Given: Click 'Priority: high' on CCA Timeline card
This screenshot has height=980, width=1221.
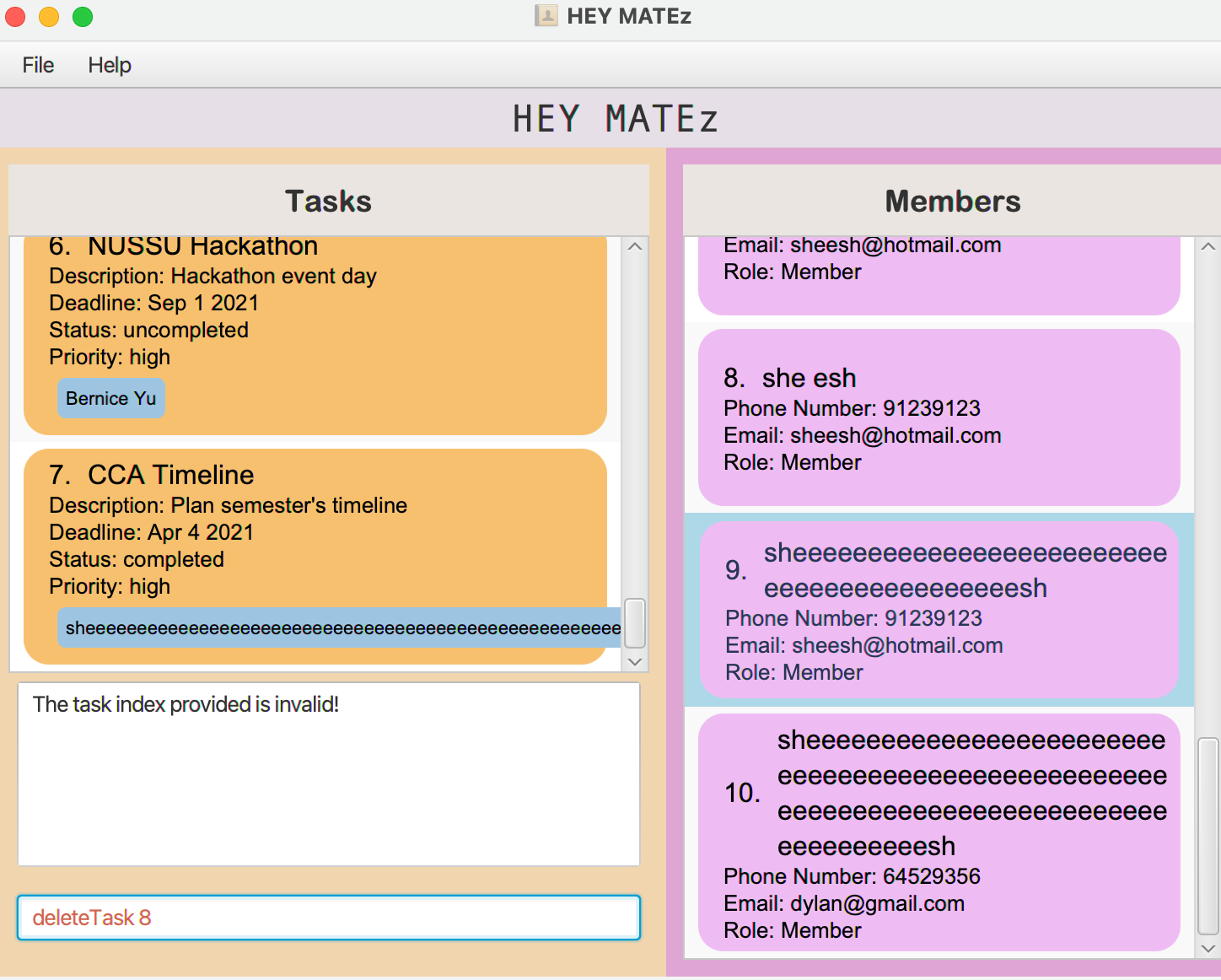Looking at the screenshot, I should 110,586.
